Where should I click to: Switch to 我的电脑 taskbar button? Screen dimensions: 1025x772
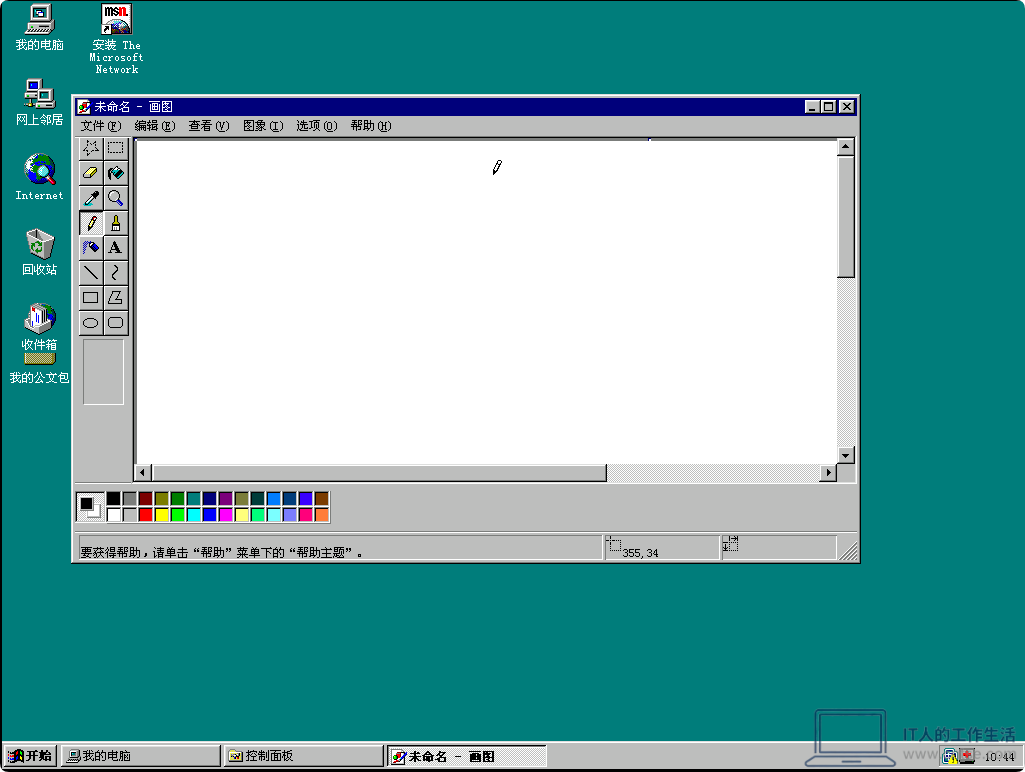pos(141,756)
